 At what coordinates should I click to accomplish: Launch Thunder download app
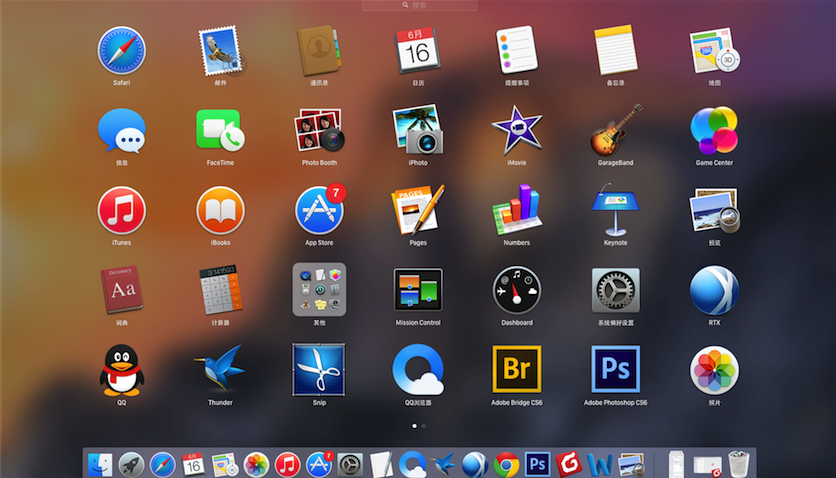(x=220, y=370)
